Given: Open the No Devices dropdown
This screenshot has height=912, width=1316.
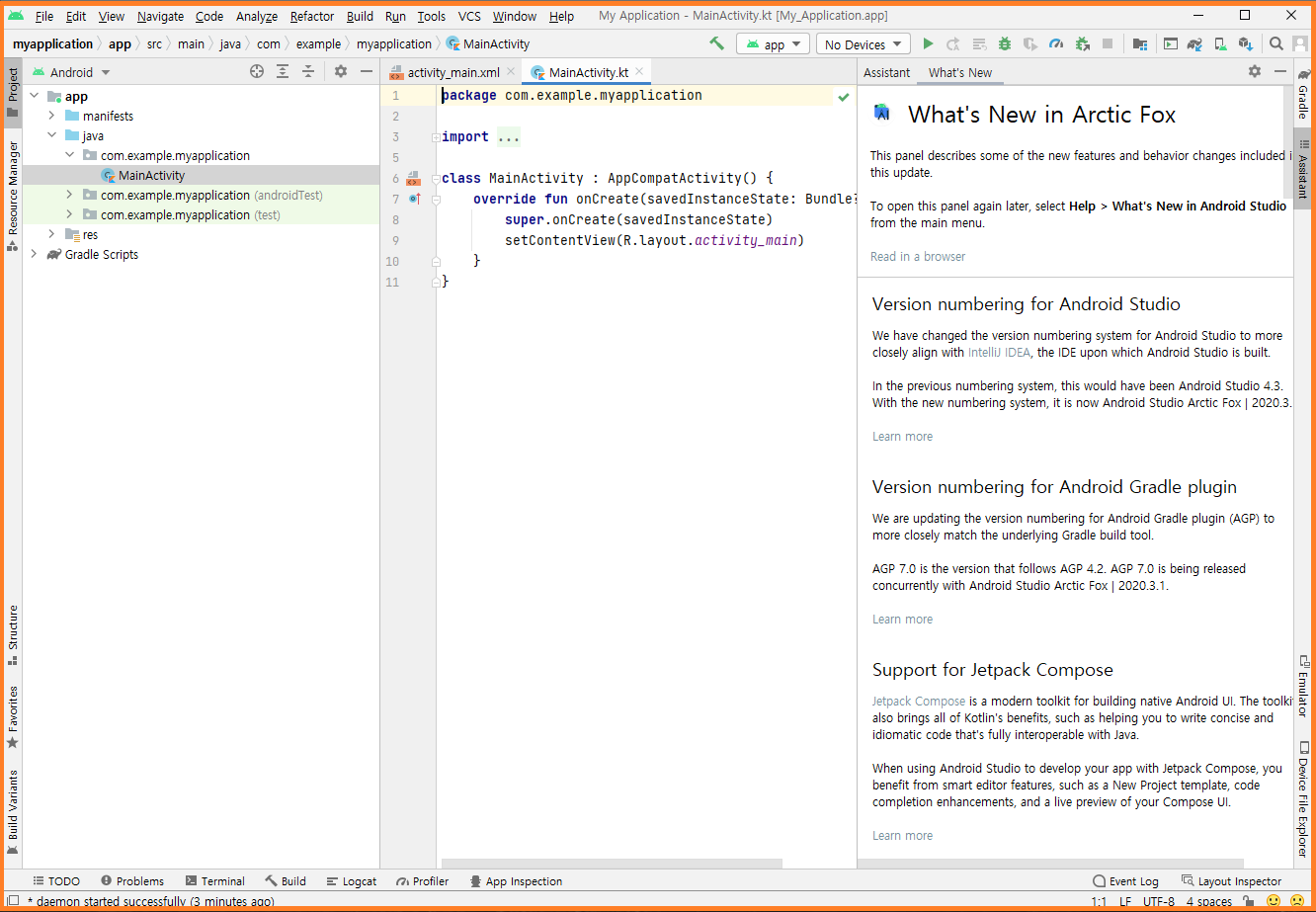Looking at the screenshot, I should pyautogui.click(x=864, y=44).
